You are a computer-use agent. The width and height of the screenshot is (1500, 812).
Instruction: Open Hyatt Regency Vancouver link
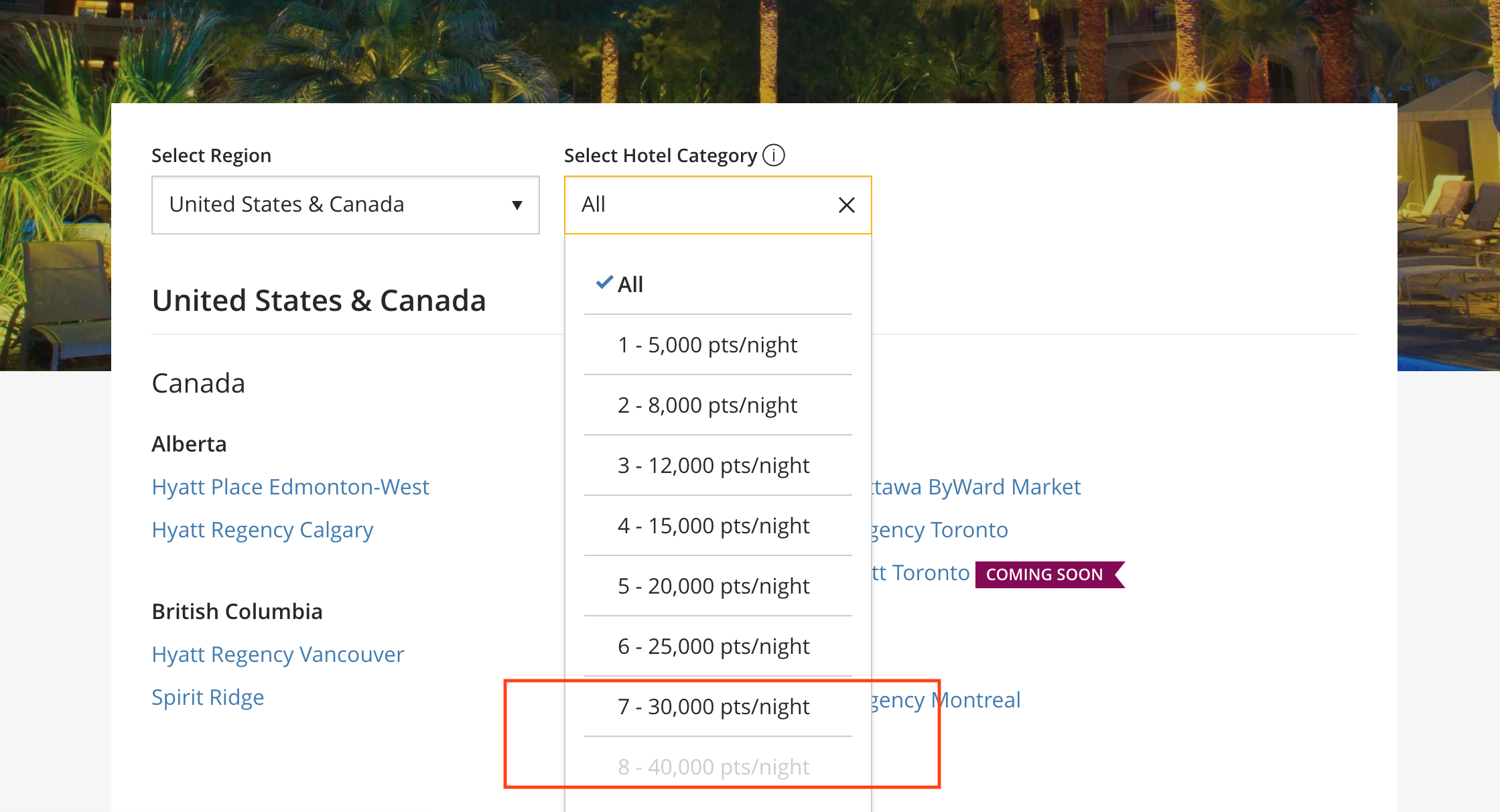pyautogui.click(x=277, y=655)
